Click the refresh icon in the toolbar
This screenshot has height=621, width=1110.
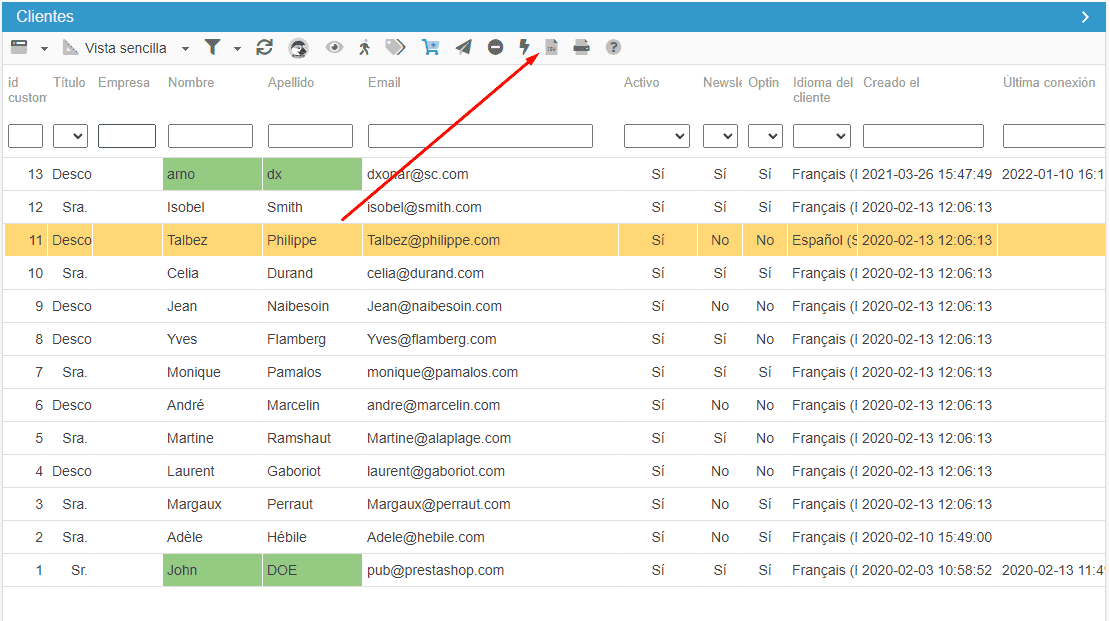(x=265, y=47)
